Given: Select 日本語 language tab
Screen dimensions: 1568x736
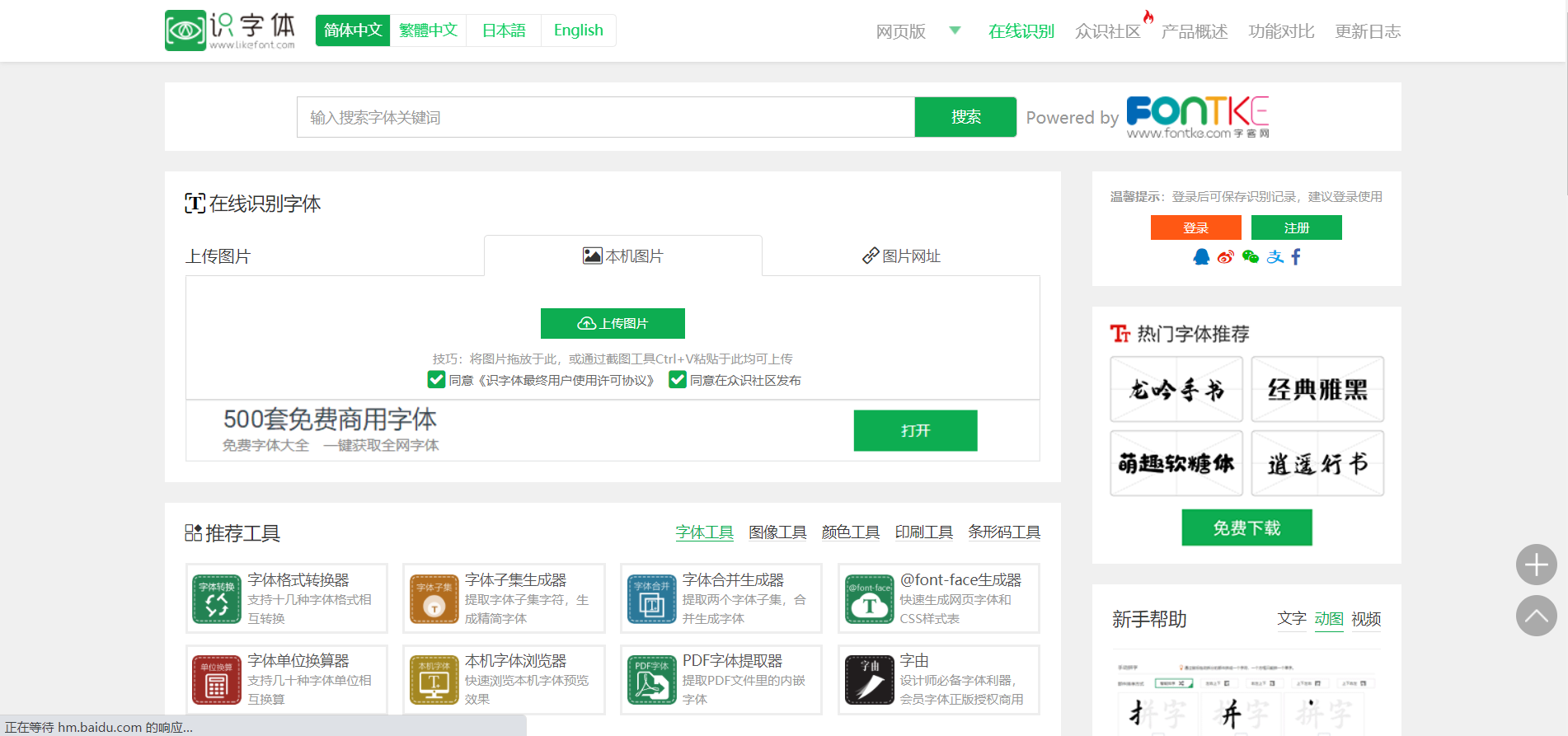Looking at the screenshot, I should 504,30.
